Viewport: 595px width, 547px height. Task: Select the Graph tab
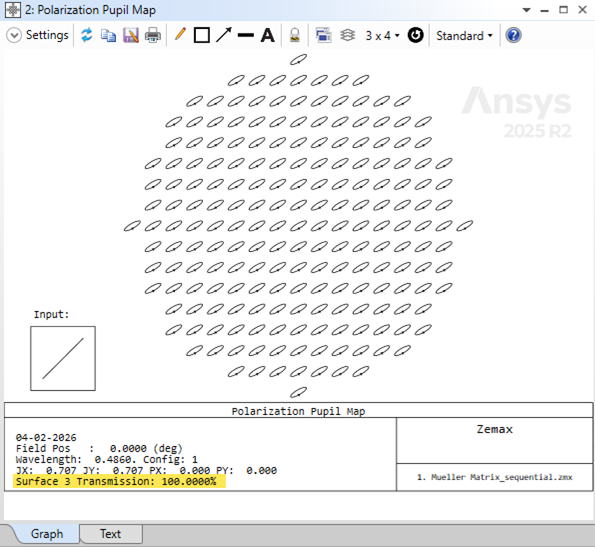click(47, 534)
